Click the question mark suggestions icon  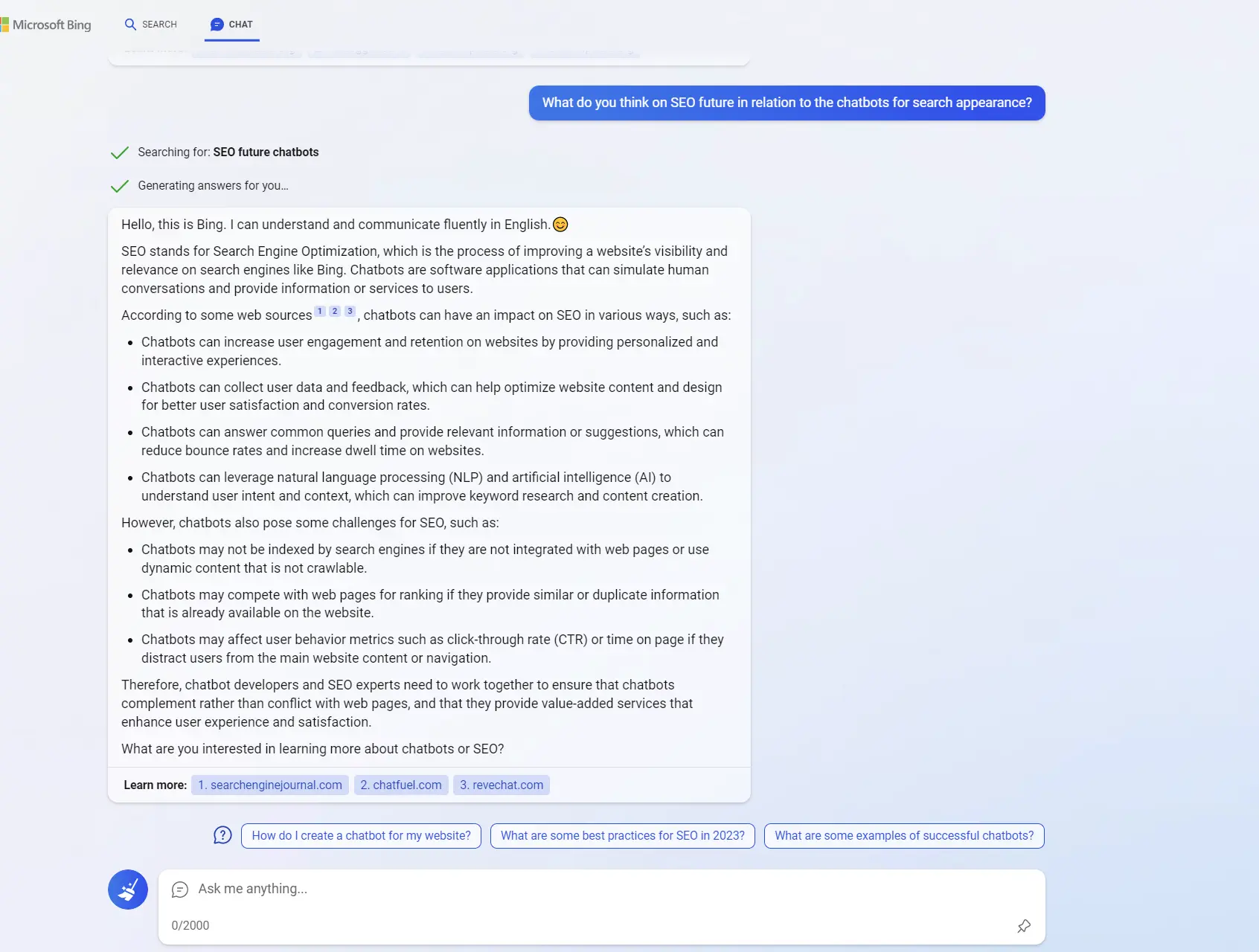point(222,835)
